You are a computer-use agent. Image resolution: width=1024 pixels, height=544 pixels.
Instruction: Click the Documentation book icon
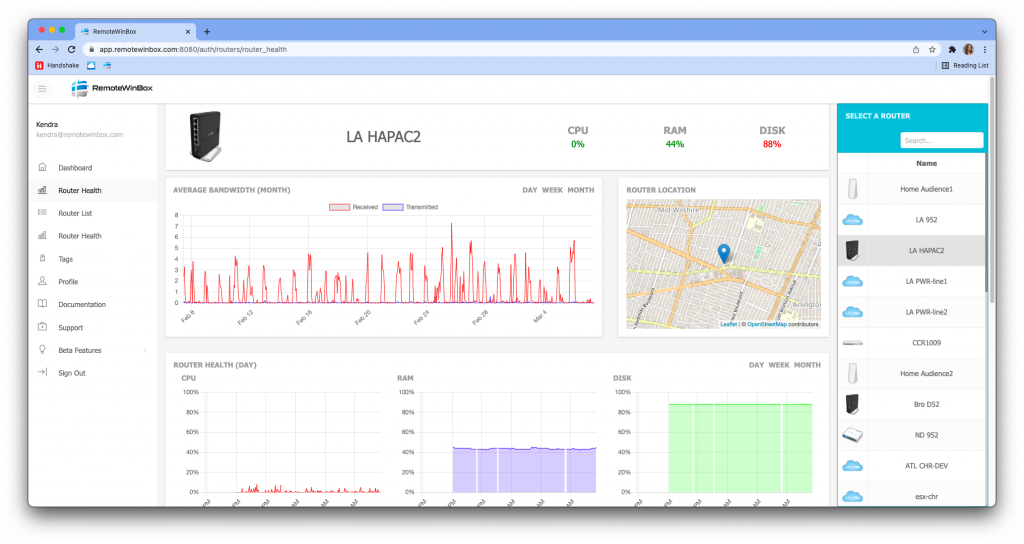tap(42, 304)
